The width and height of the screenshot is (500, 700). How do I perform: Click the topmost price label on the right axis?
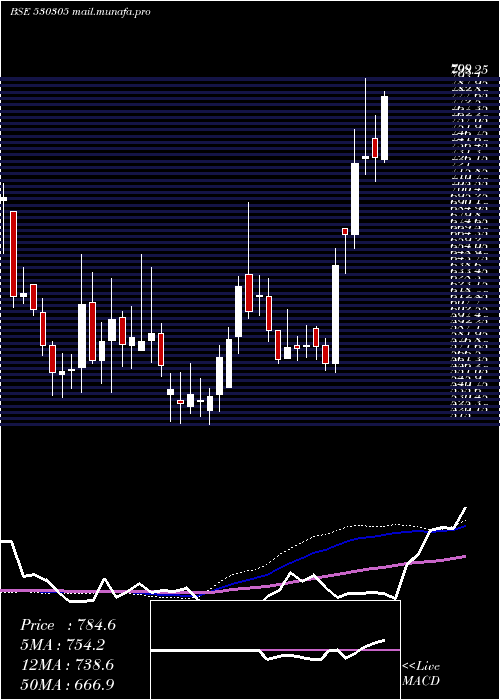[x=469, y=69]
